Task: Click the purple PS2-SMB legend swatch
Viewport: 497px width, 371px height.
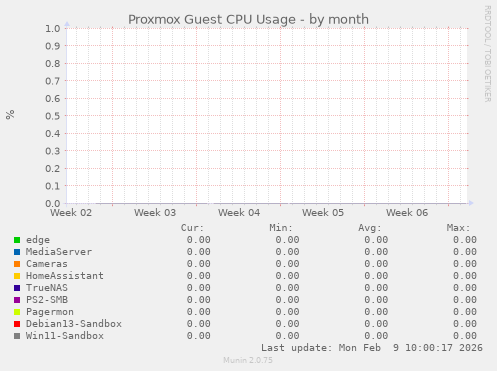Action: 17,300
